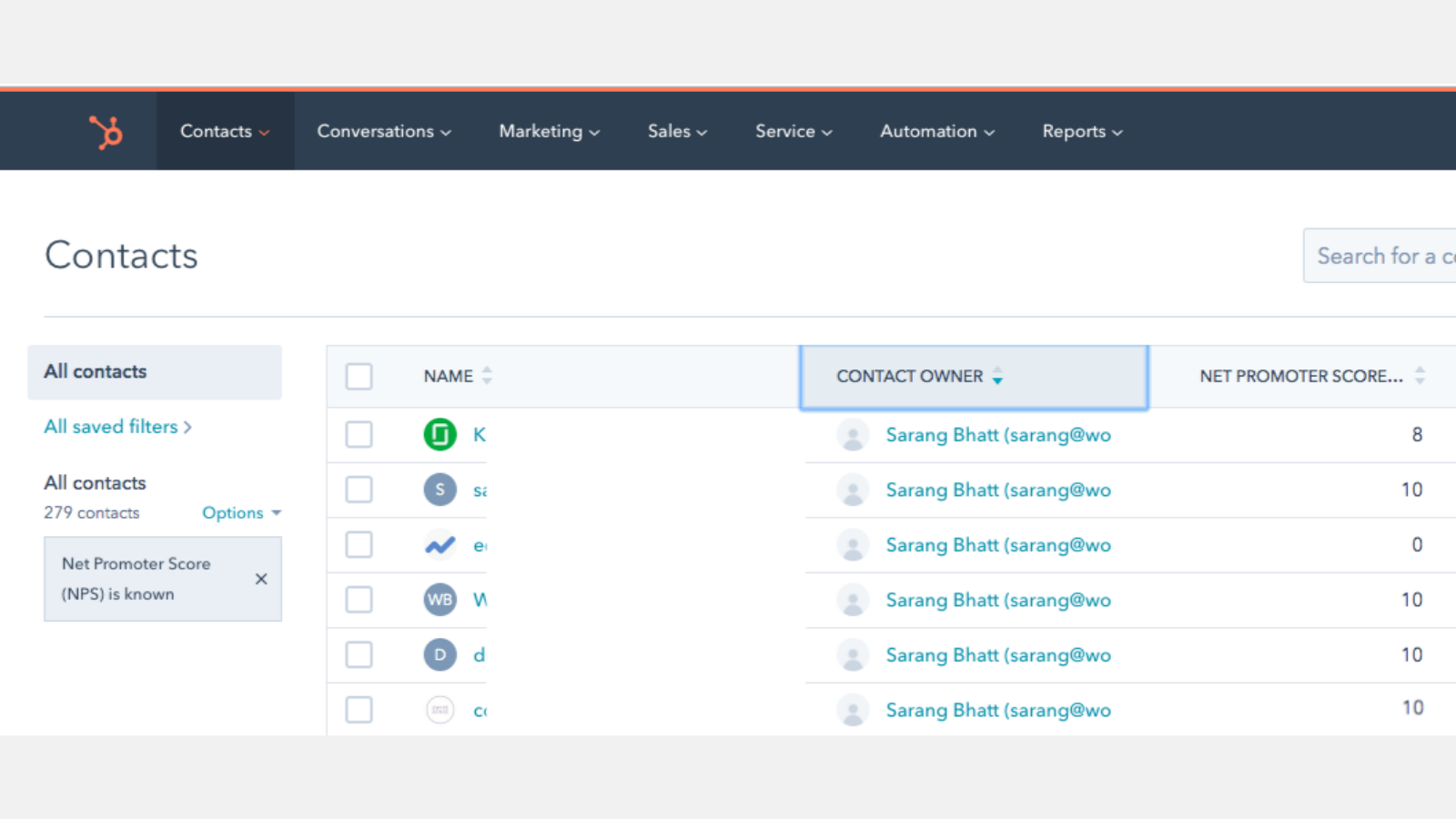Click the D avatar icon in fifth row
The image size is (1456, 819).
pos(440,654)
